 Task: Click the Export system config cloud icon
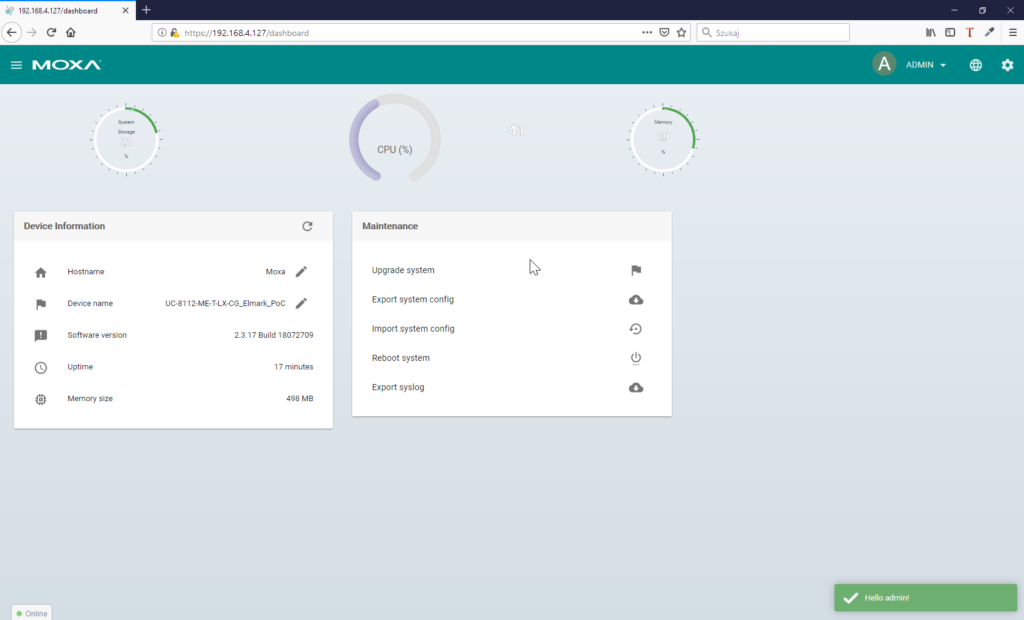(x=635, y=300)
